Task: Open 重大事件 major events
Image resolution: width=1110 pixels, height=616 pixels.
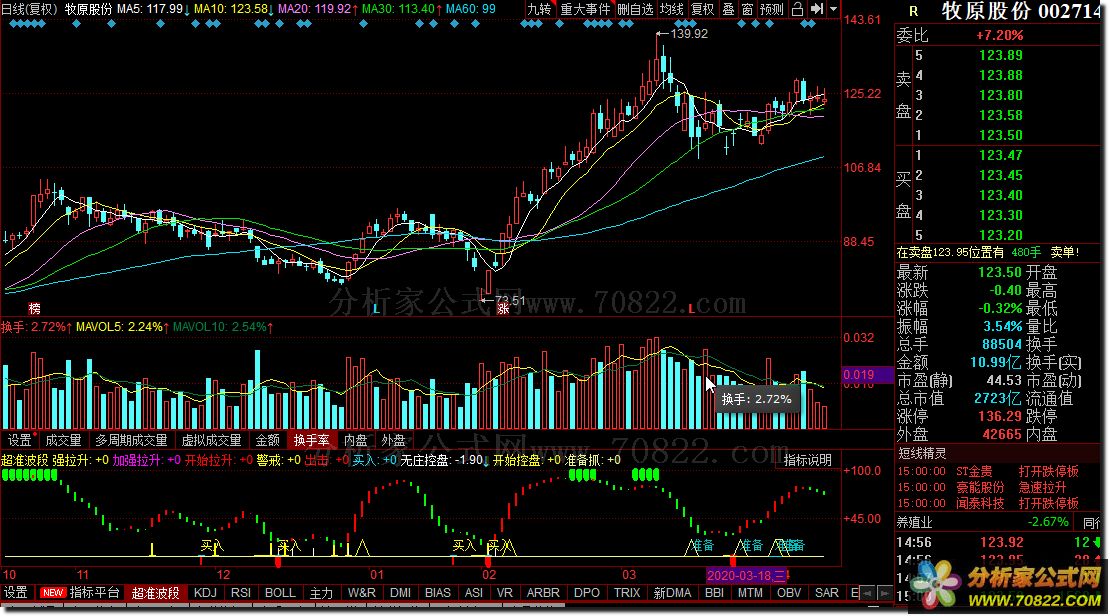Action: [x=585, y=9]
